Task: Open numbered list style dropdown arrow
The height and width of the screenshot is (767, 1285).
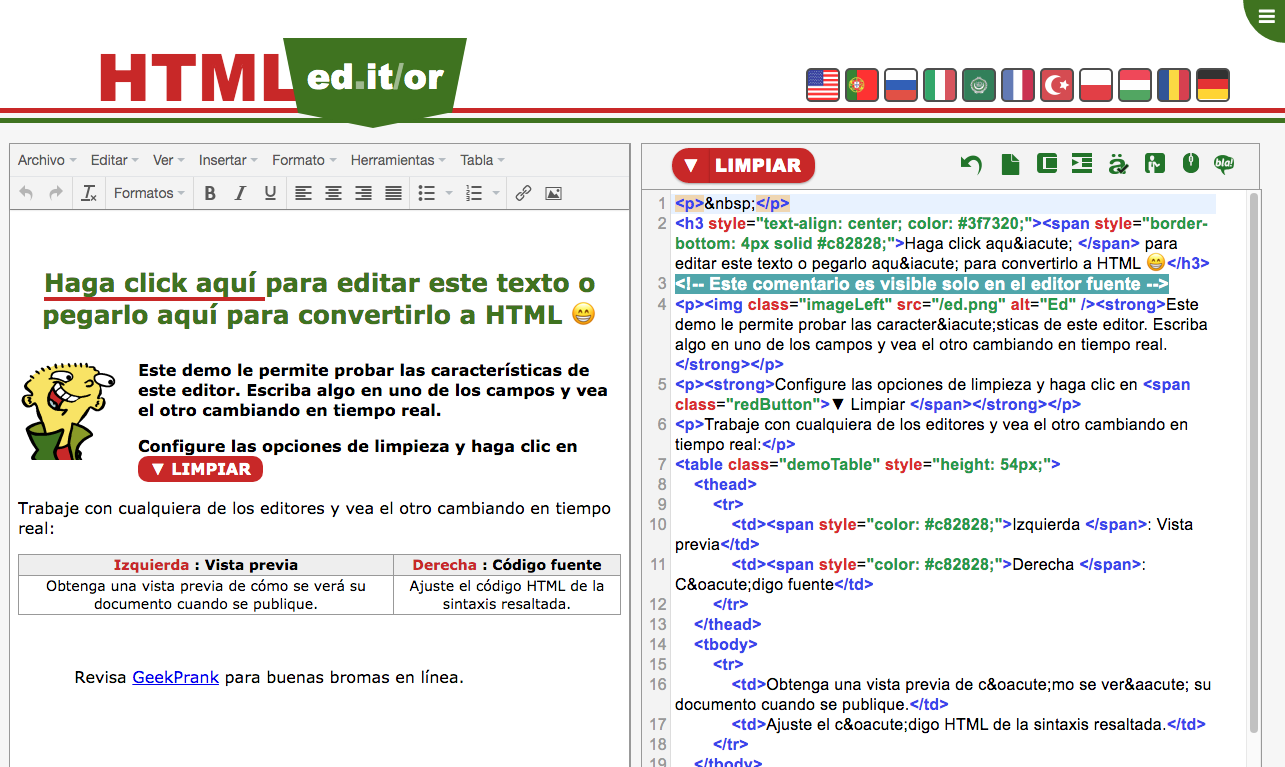Action: [497, 193]
